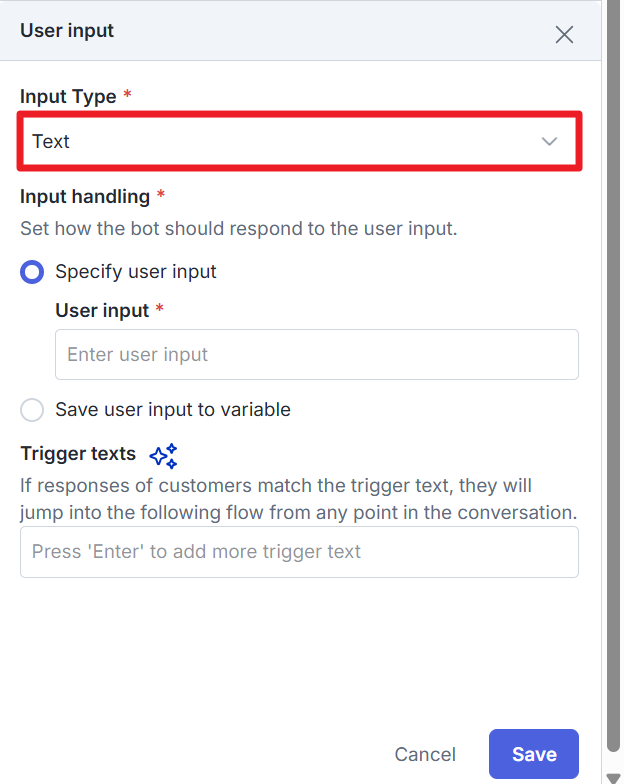Focus the Enter user input text field
624x784 pixels.
[316, 355]
